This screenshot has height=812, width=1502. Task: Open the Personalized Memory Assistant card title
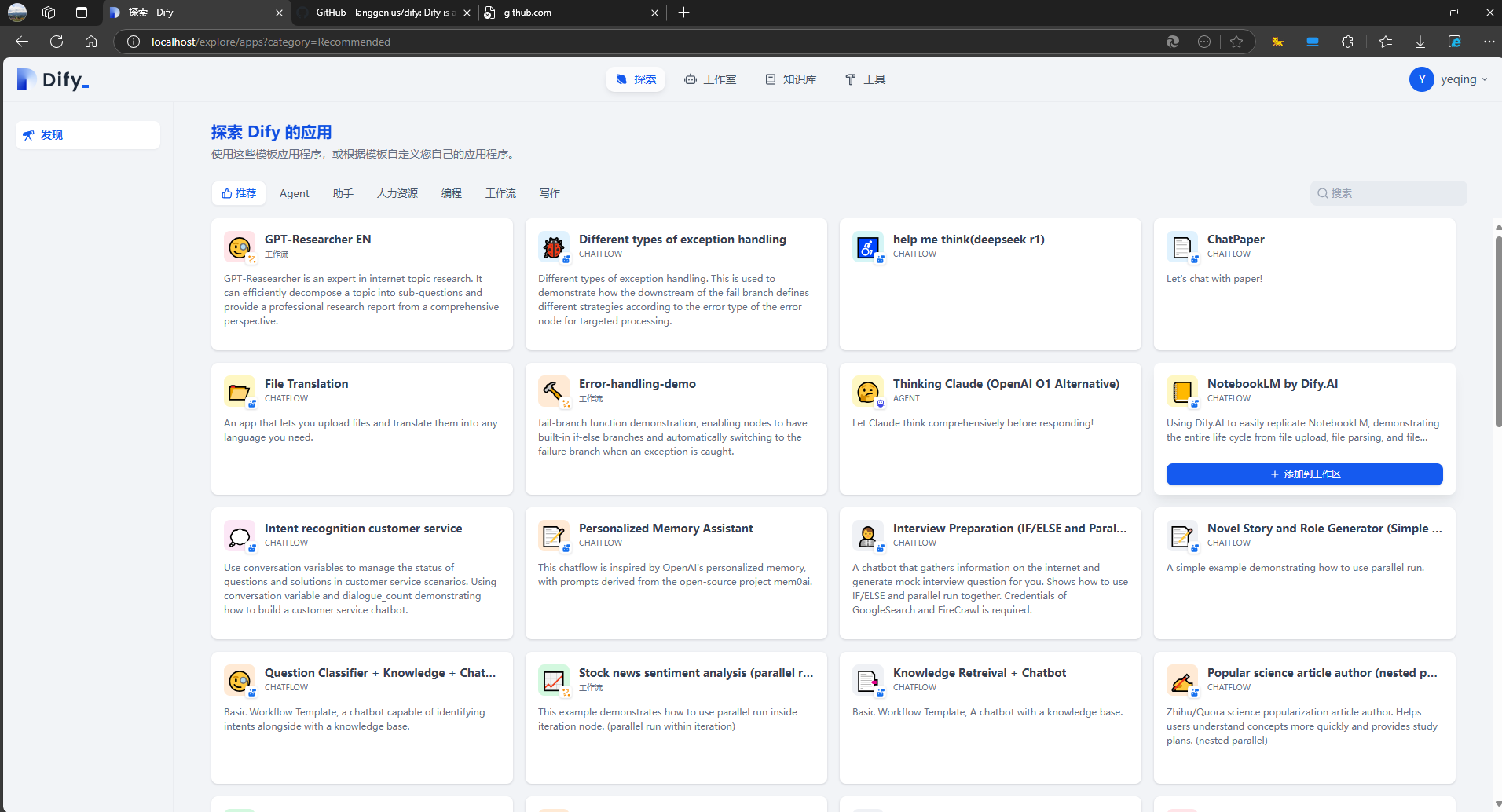[666, 529]
